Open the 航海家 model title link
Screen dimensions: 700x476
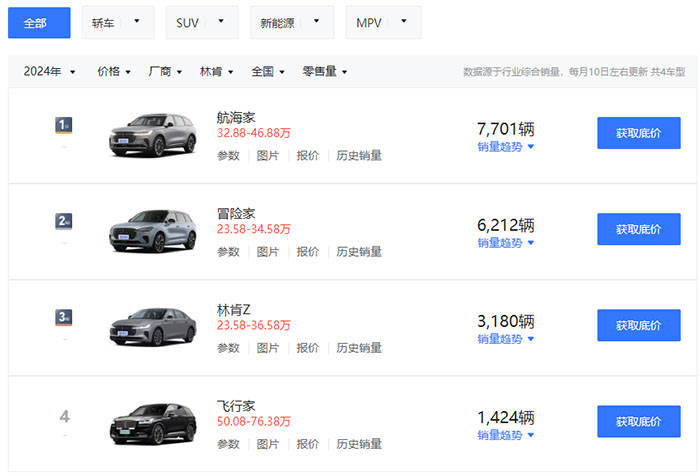coord(236,118)
